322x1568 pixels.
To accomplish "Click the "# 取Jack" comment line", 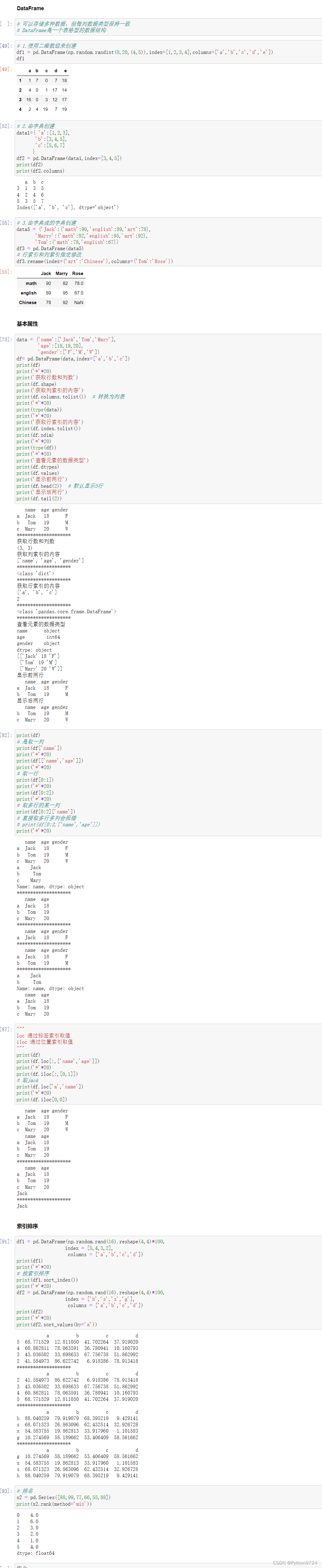I will [27, 1081].
